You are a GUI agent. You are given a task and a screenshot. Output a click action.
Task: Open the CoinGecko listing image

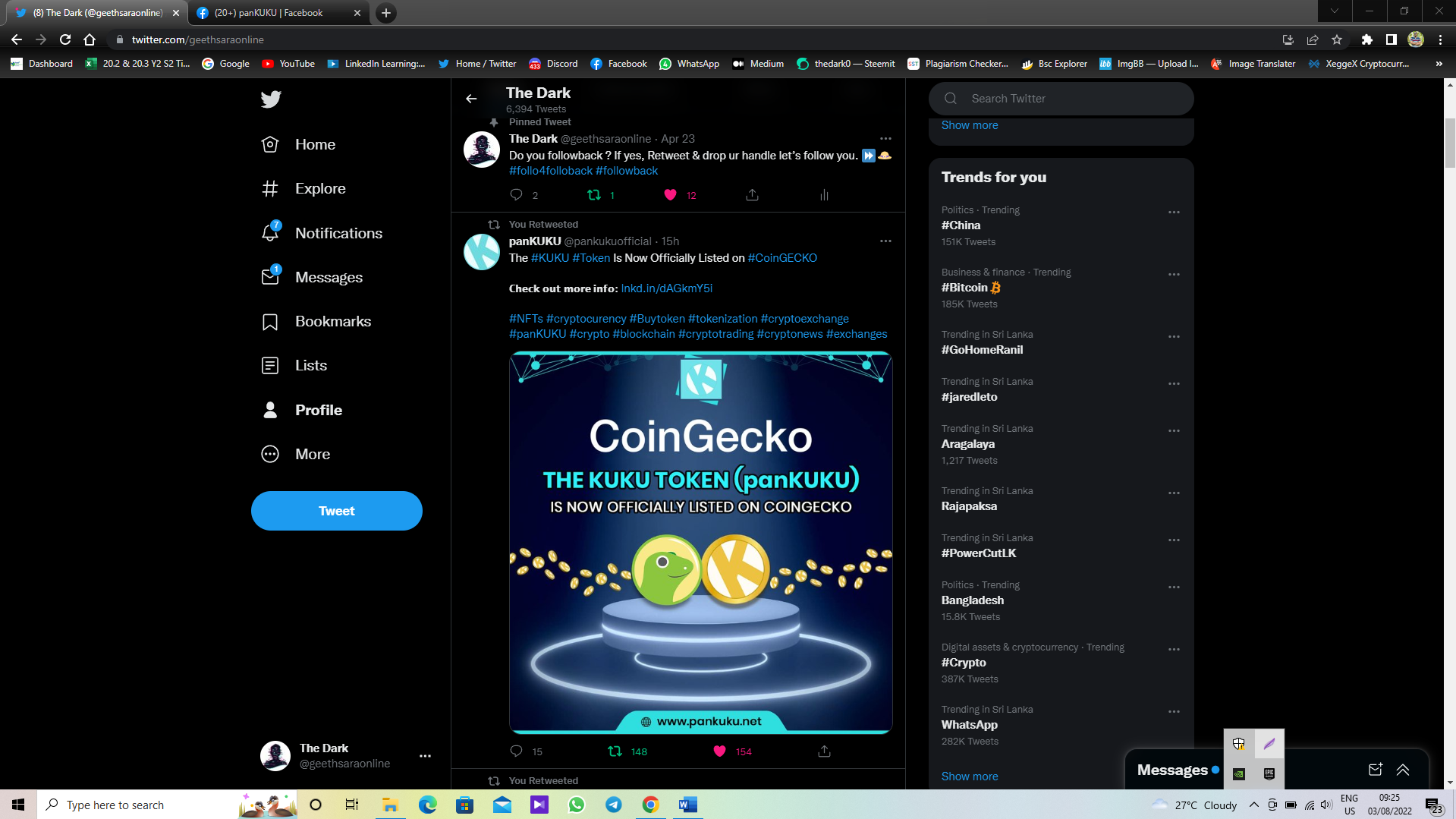coord(701,543)
